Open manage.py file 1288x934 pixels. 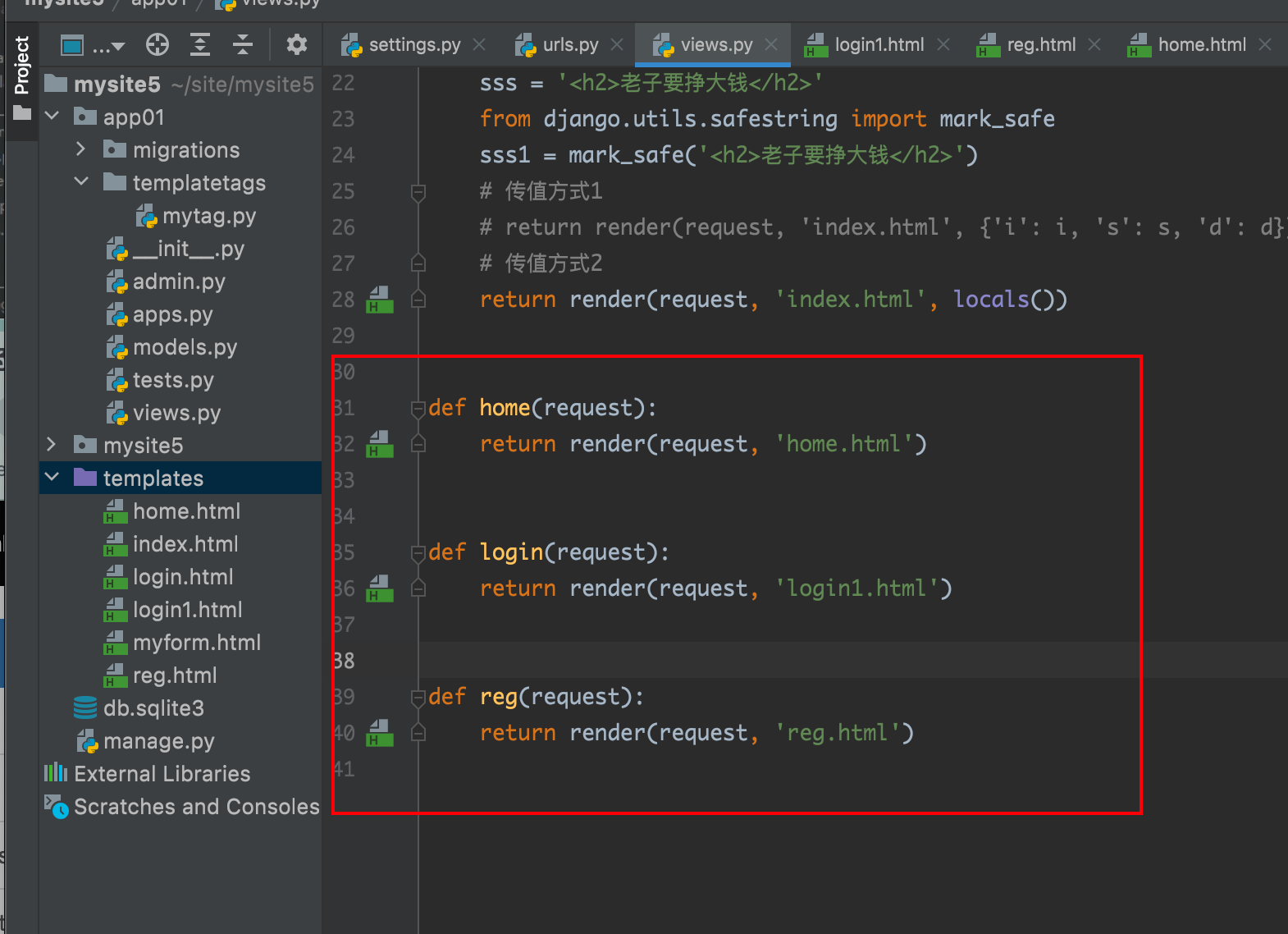point(145,741)
